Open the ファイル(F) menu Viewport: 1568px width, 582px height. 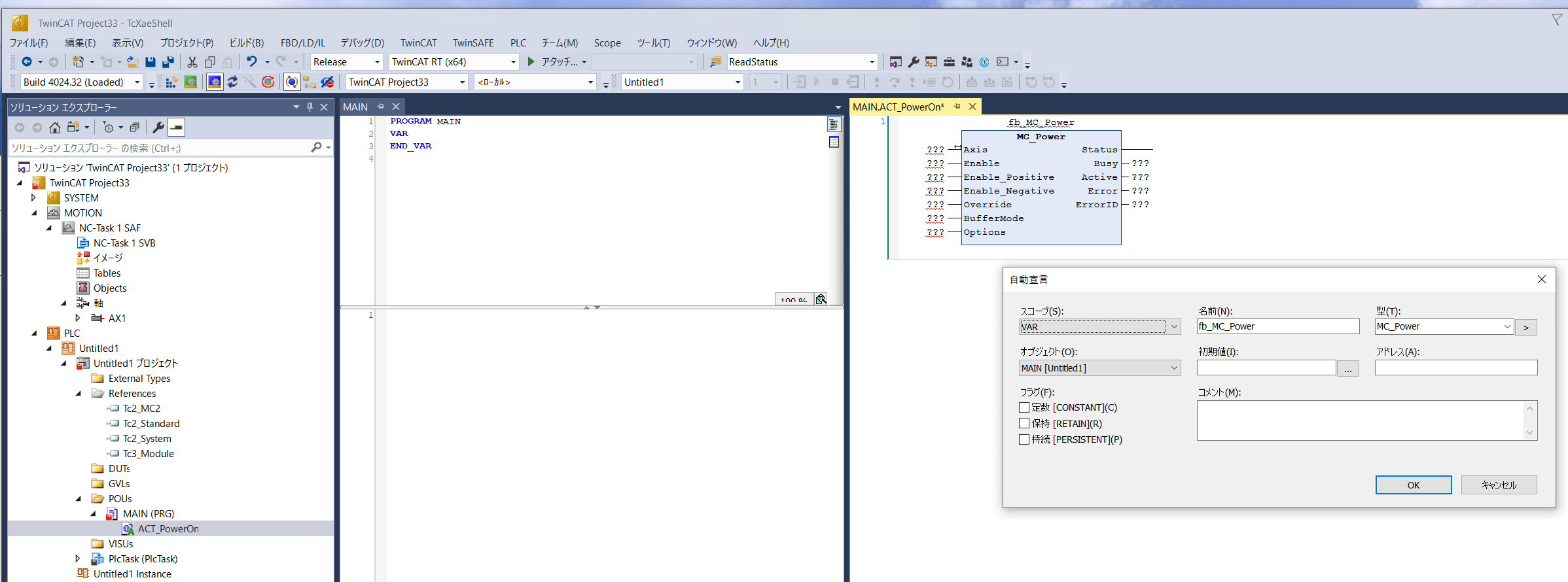click(29, 43)
